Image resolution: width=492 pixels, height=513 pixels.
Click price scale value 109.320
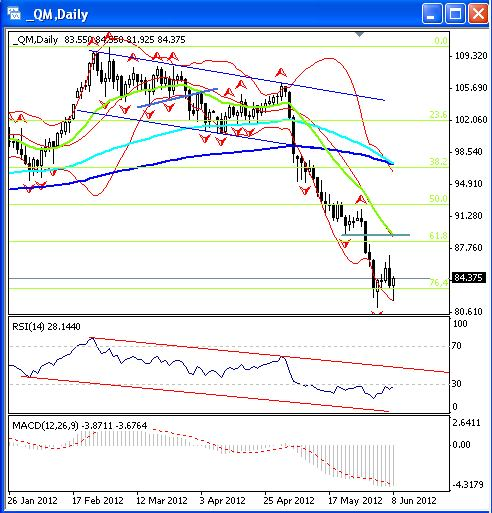471,56
